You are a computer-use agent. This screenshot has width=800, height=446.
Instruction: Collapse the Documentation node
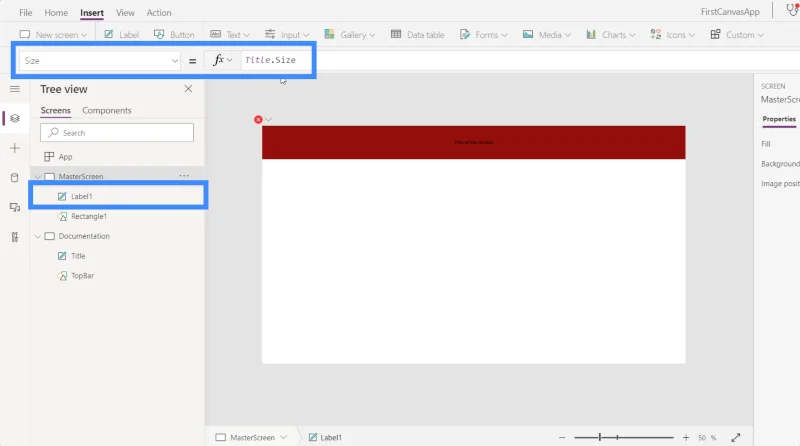coord(38,236)
